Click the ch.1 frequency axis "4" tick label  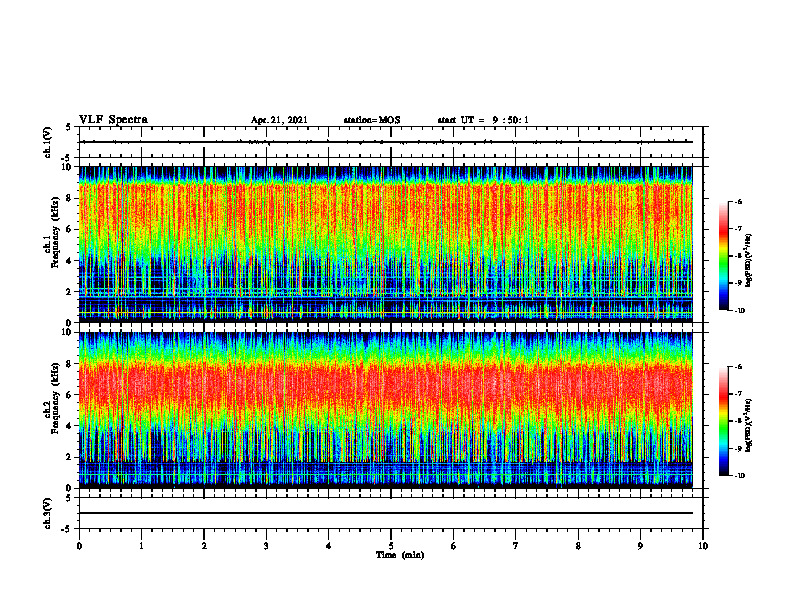click(x=70, y=261)
